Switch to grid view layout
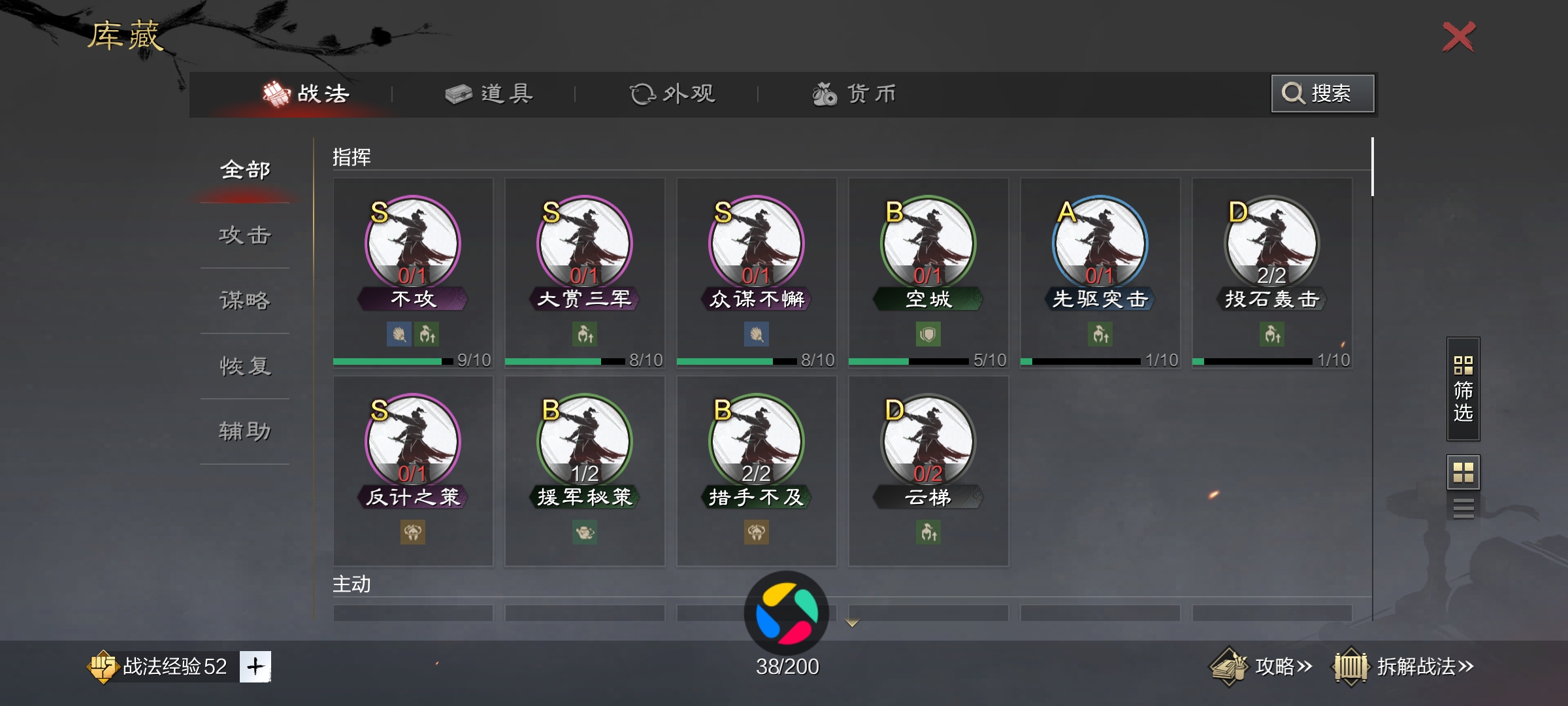1568x706 pixels. coord(1463,472)
